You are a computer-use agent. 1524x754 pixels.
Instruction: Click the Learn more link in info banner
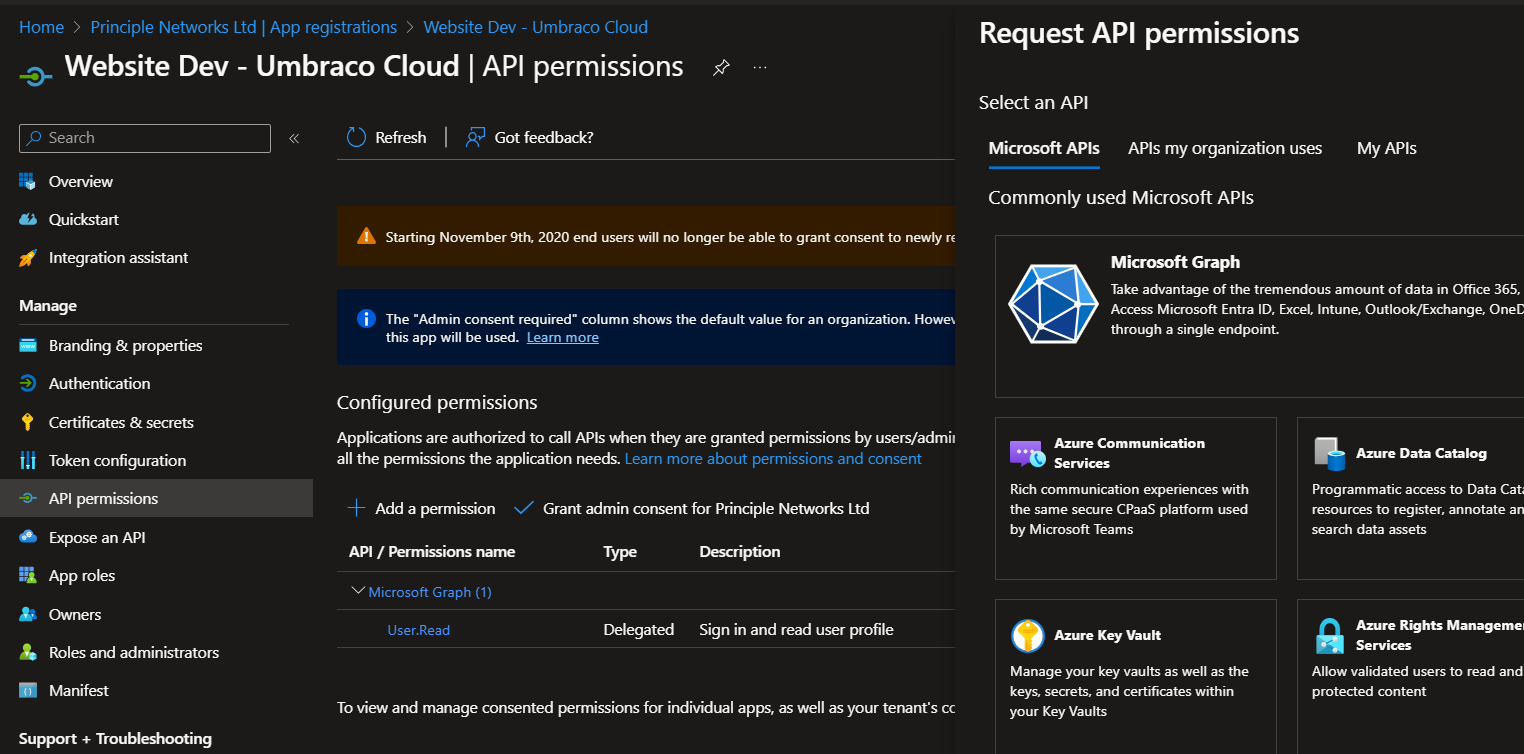click(x=563, y=337)
